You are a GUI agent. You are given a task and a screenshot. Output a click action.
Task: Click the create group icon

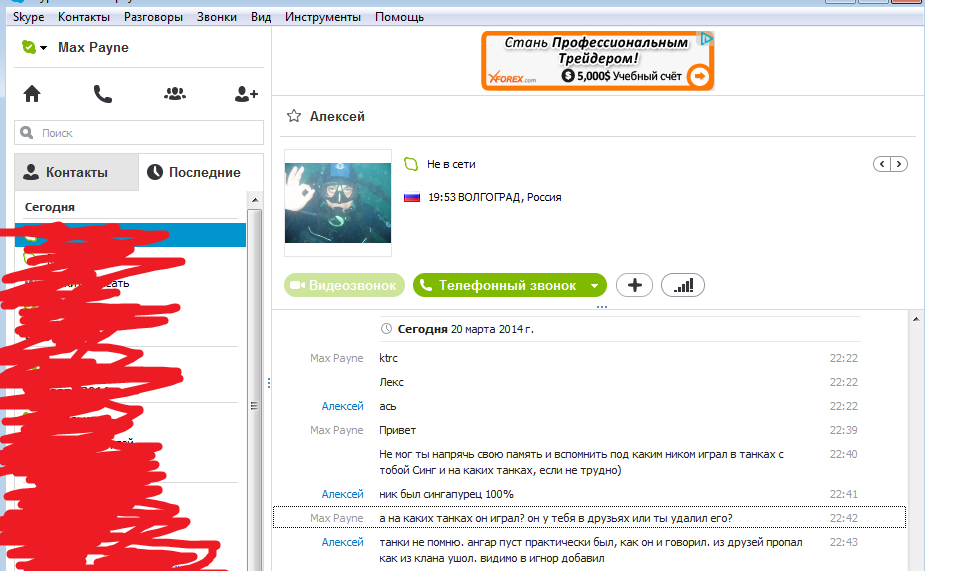click(x=175, y=94)
